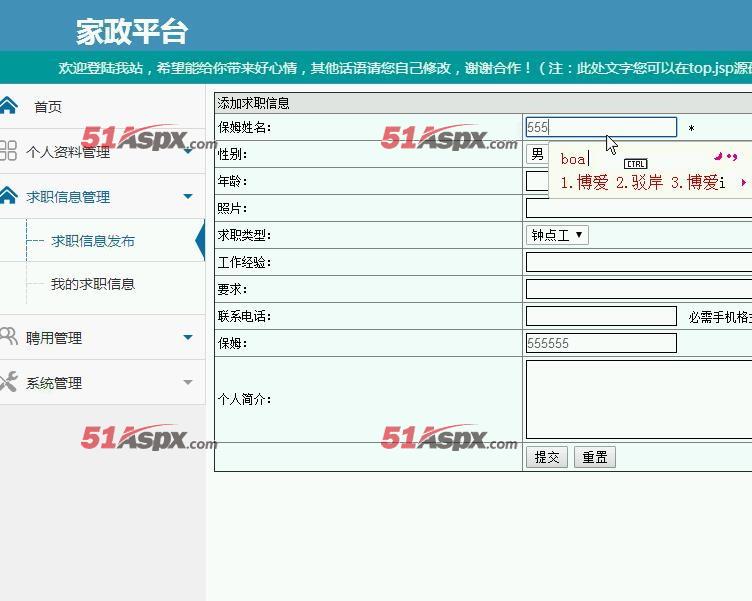Open 系统管理 menu
The width and height of the screenshot is (752, 601).
pyautogui.click(x=54, y=383)
